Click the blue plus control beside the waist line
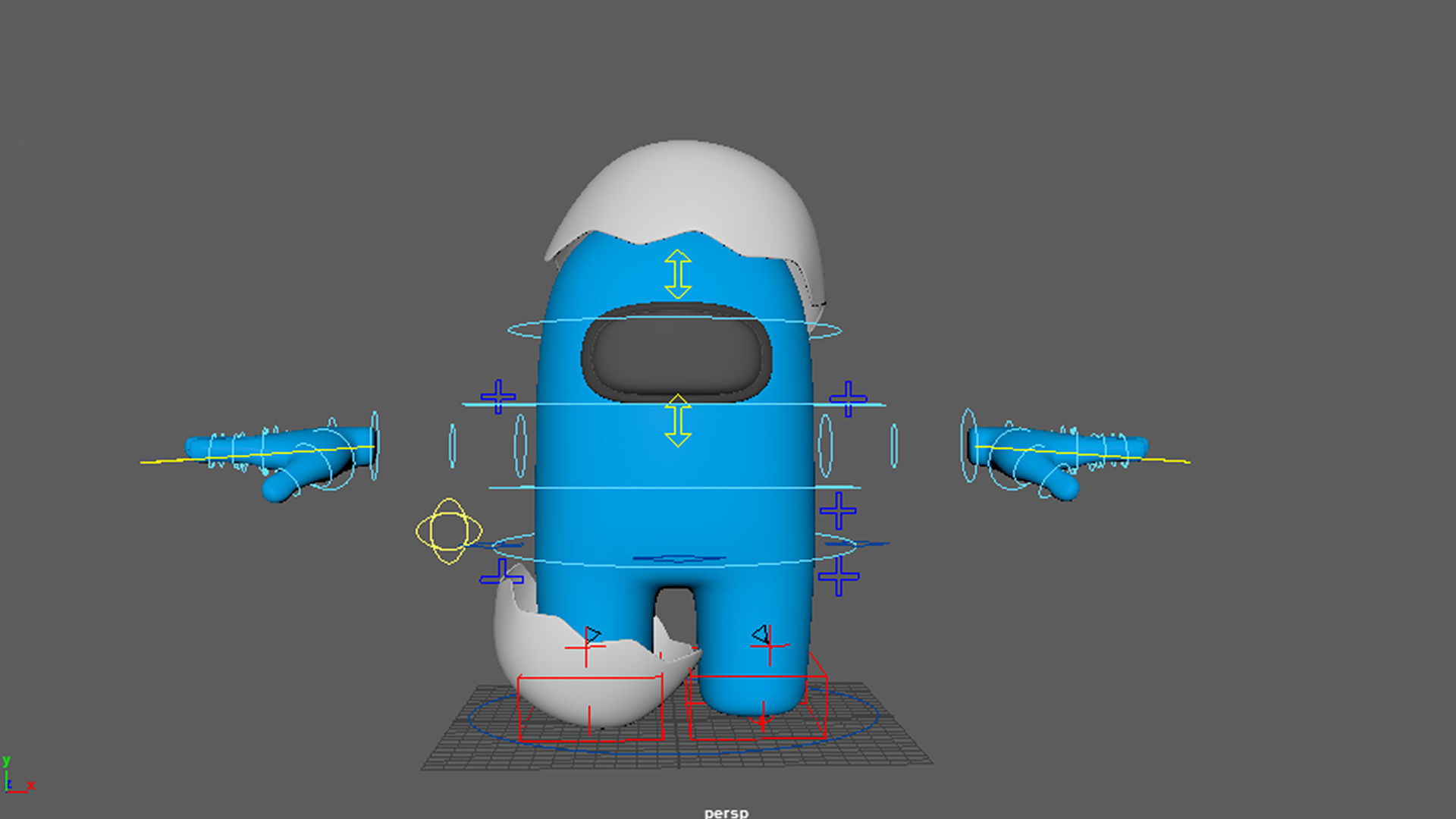Screen dimensions: 1456x819 838,510
